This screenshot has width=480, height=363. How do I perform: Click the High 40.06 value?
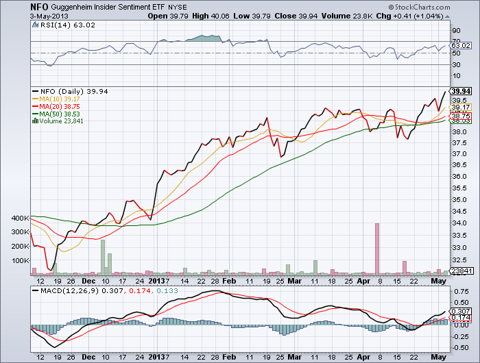[x=211, y=16]
